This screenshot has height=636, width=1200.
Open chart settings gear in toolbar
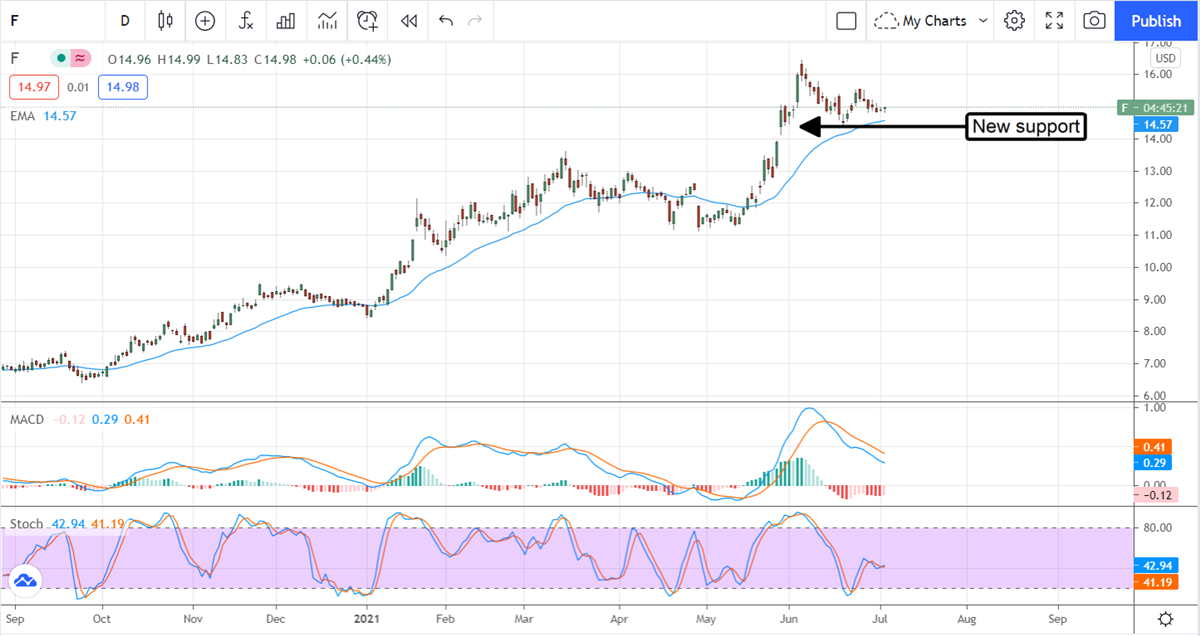click(1014, 20)
